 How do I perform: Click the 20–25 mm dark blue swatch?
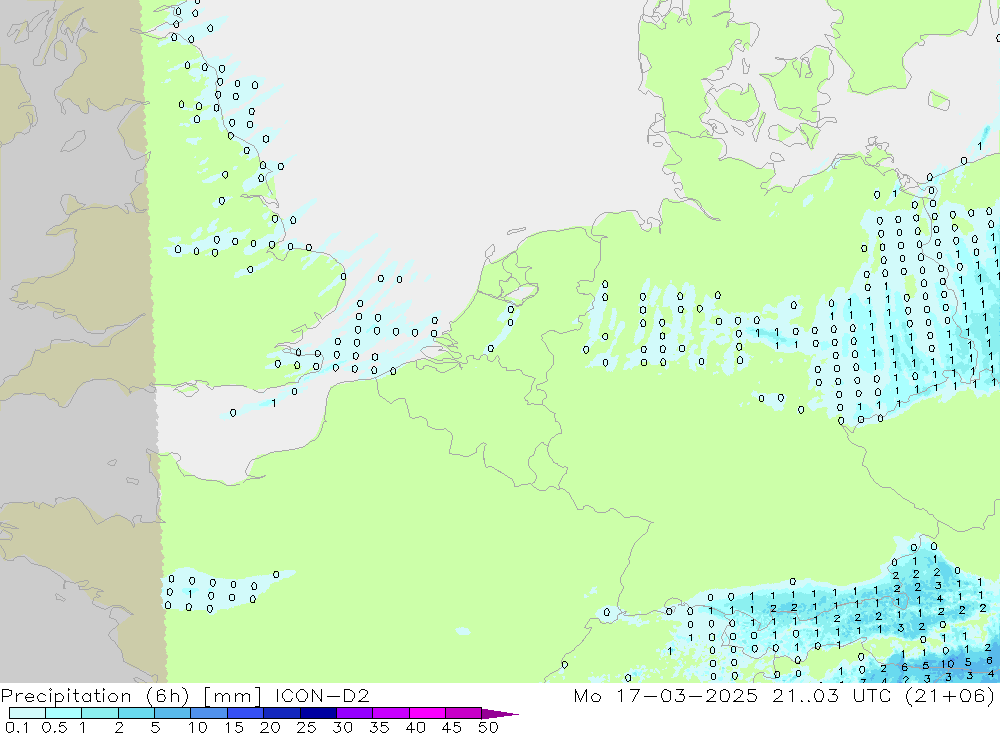click(282, 713)
